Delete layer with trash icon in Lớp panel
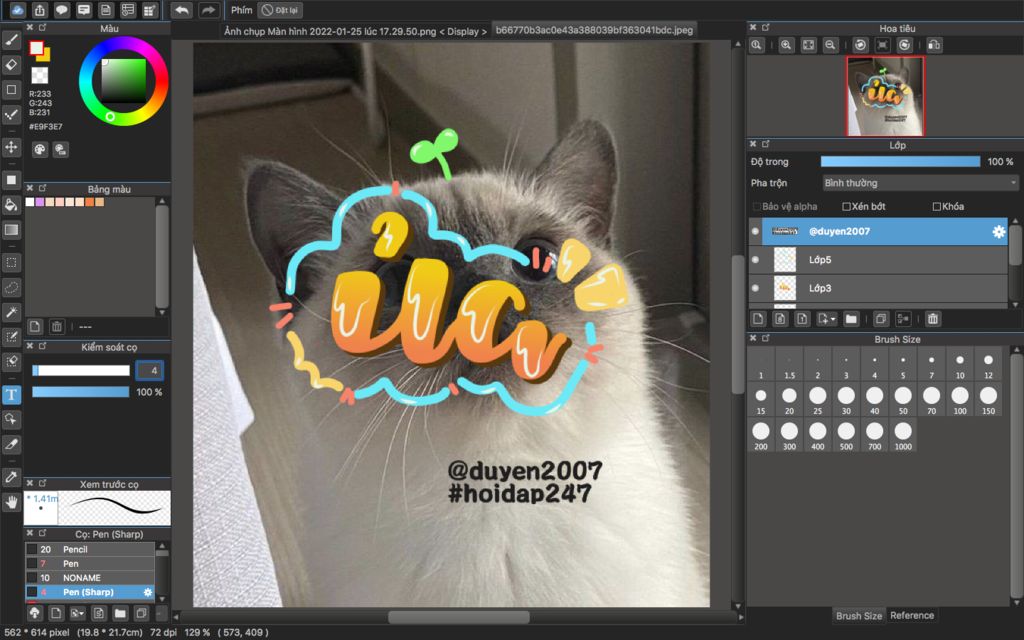1024x640 pixels. point(933,319)
